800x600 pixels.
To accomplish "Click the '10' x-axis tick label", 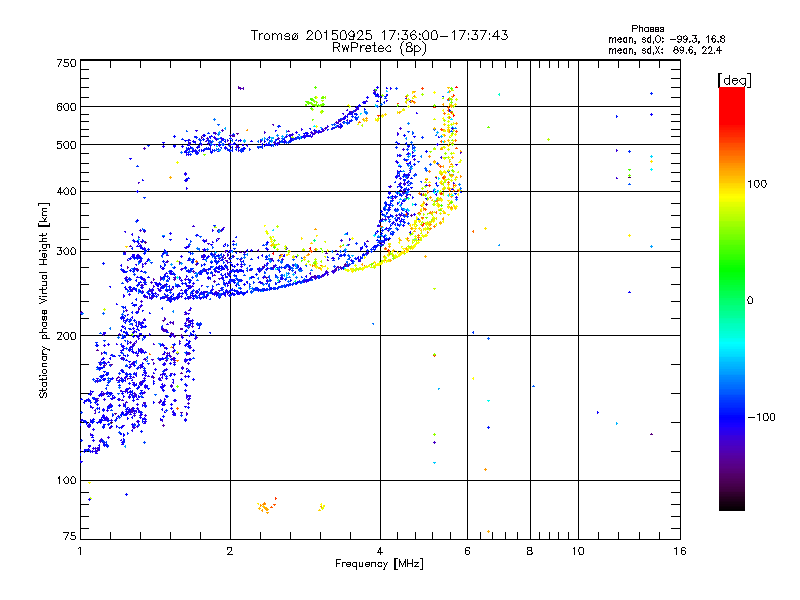I will pyautogui.click(x=578, y=551).
